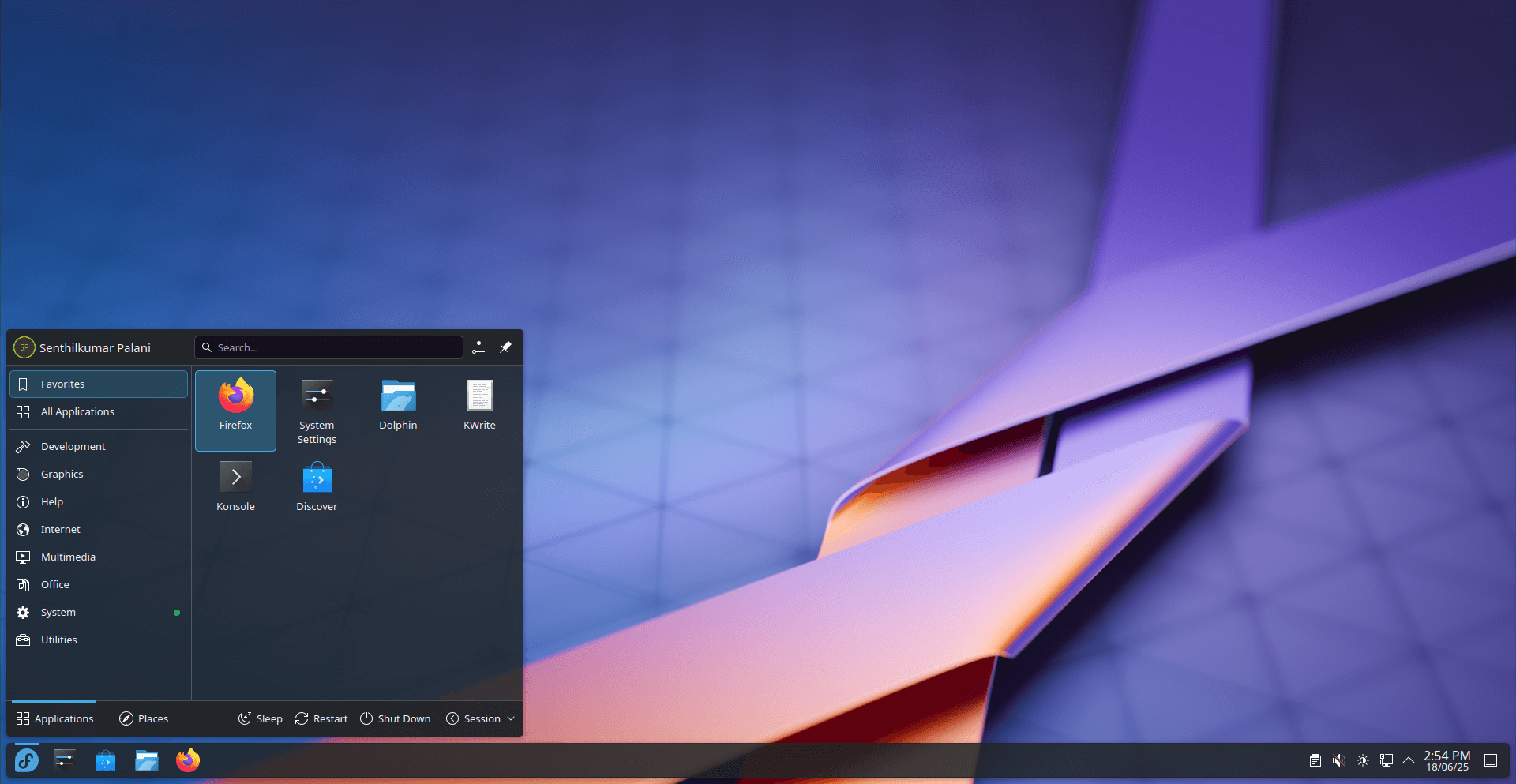Open the audio volume tray icon
Viewport: 1516px width, 784px height.
[1339, 760]
